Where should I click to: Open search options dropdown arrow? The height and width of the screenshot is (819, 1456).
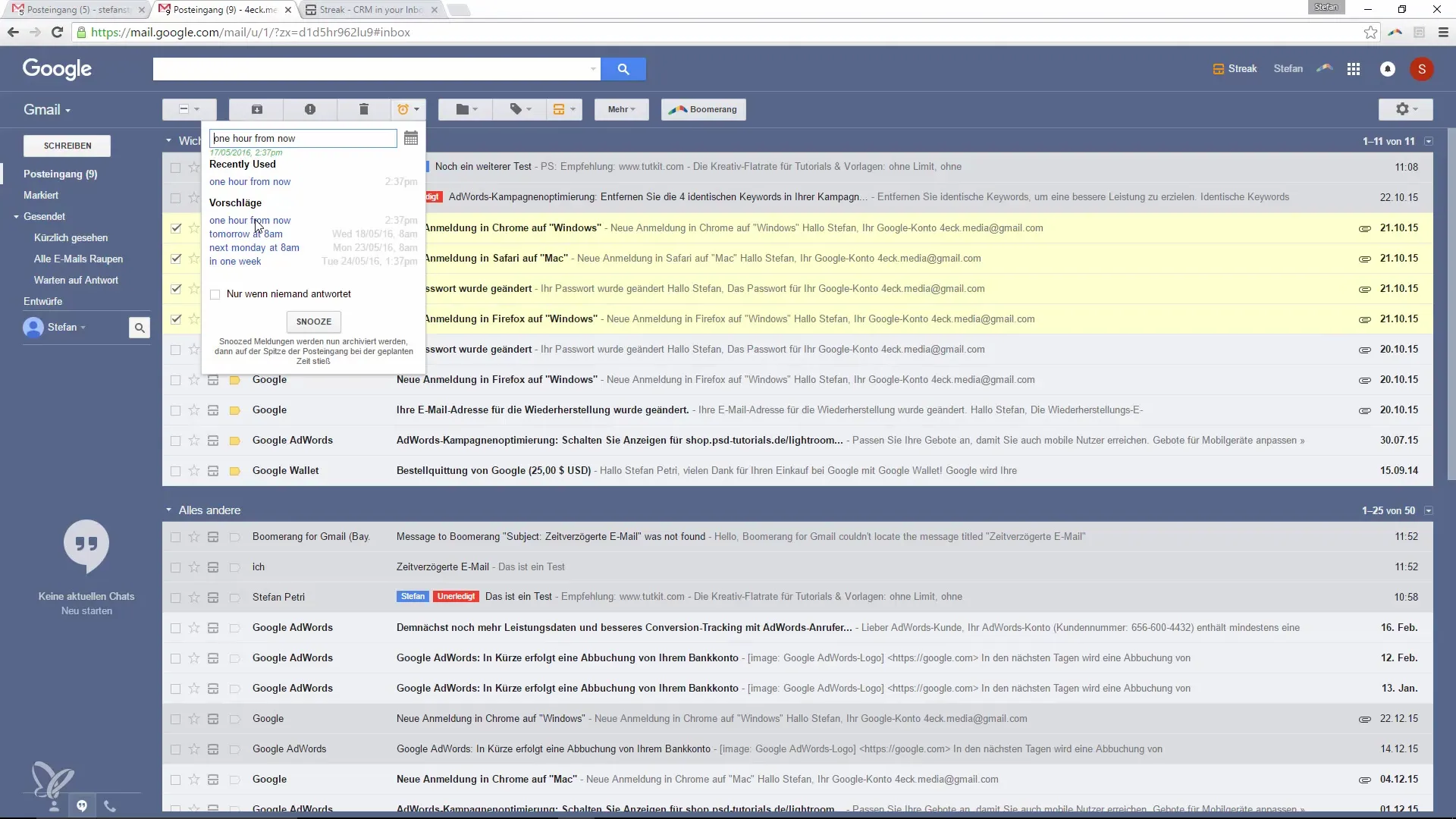tap(593, 69)
